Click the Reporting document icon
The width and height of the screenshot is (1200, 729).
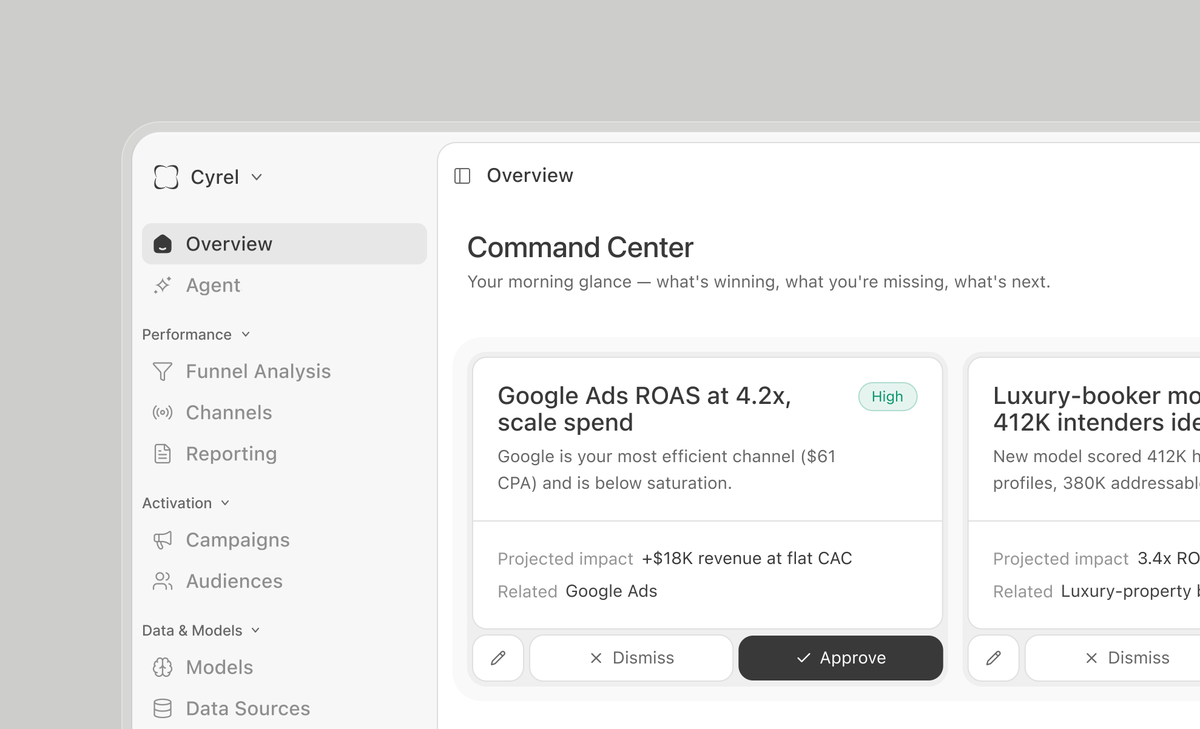162,453
